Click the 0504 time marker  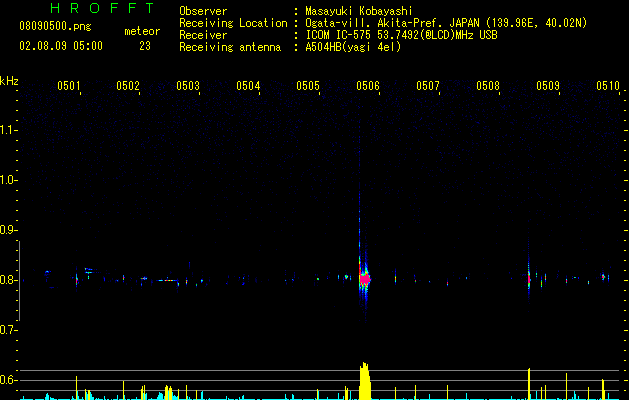(x=248, y=86)
